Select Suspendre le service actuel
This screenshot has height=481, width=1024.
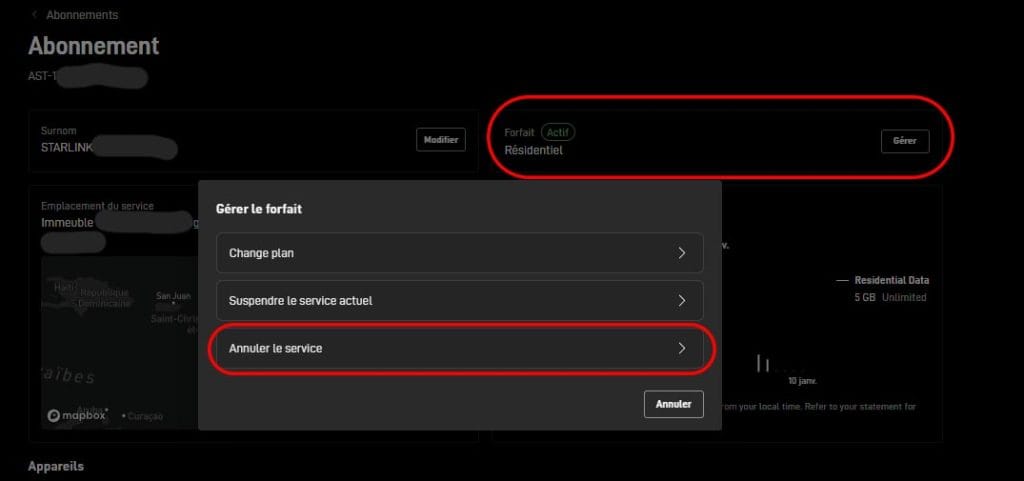click(460, 300)
